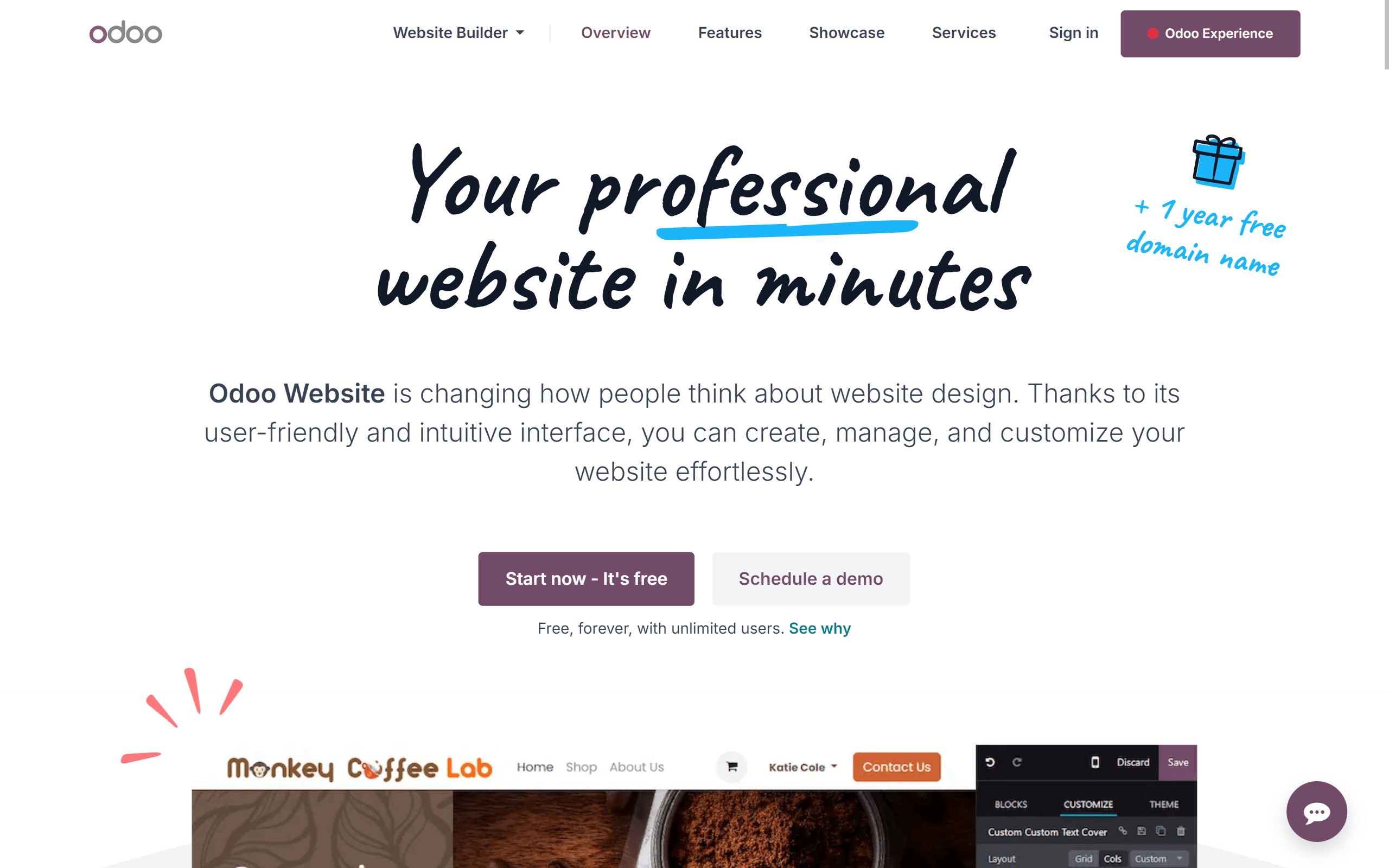Click the Schedule a demo button

tap(811, 578)
